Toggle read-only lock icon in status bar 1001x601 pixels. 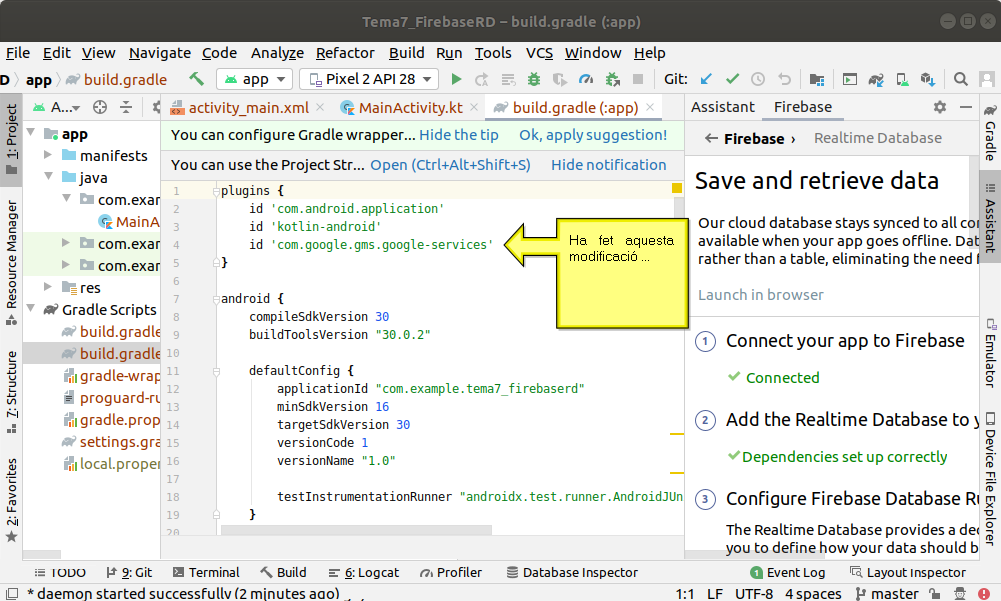pos(935,593)
